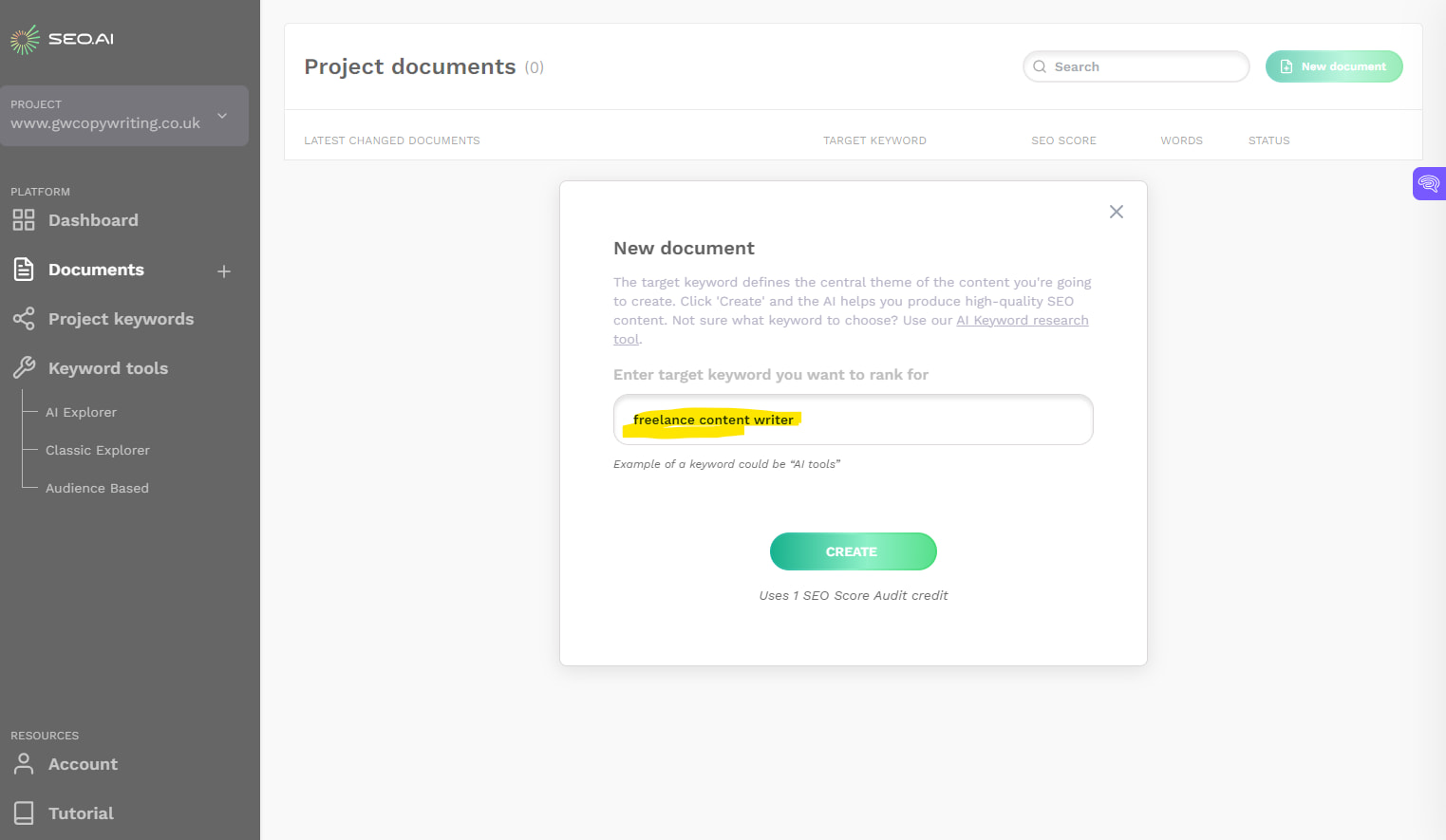Click the New document file-plus icon
1446x840 pixels.
[1286, 66]
